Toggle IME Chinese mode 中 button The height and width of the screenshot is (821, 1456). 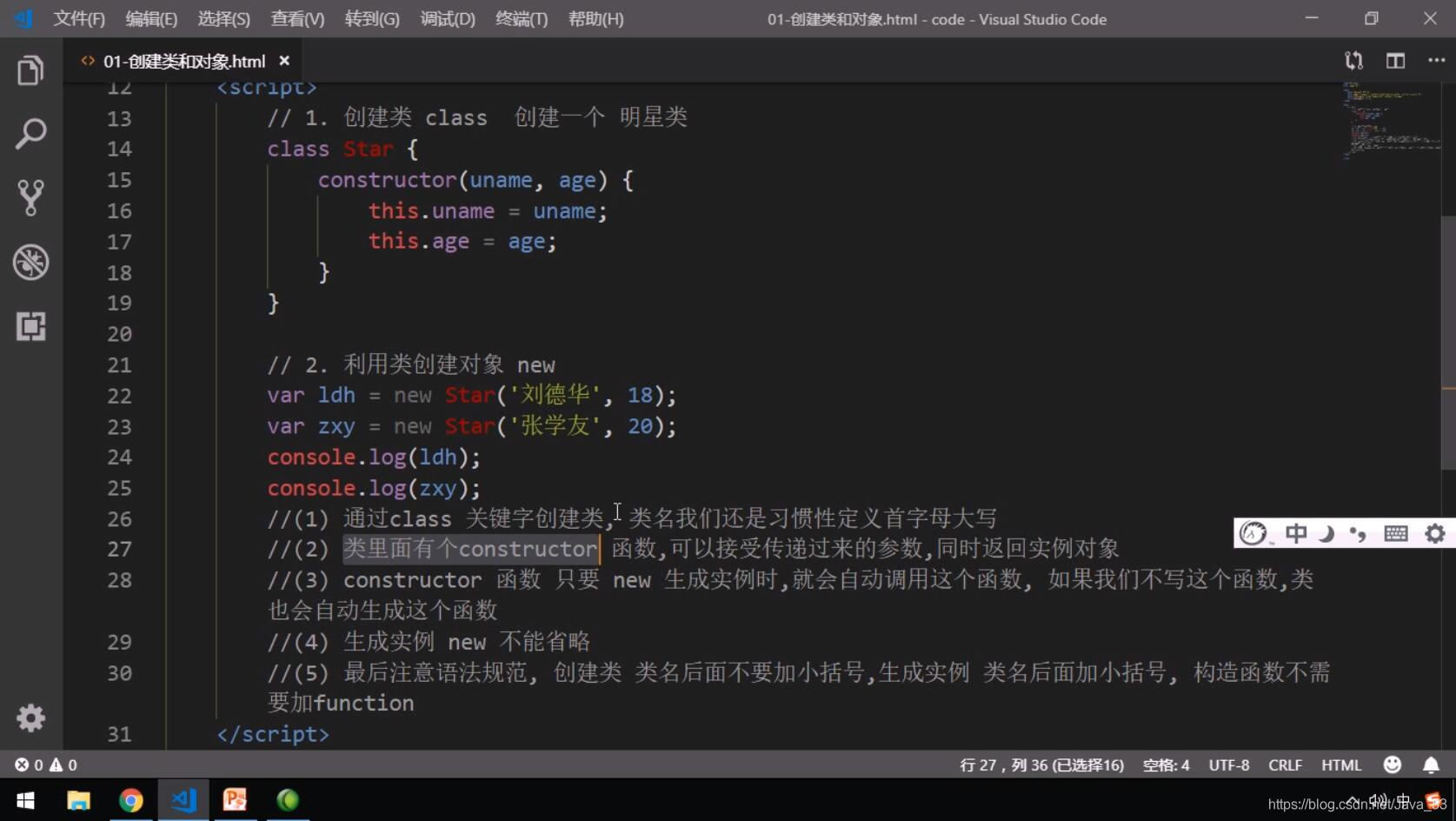(1296, 533)
